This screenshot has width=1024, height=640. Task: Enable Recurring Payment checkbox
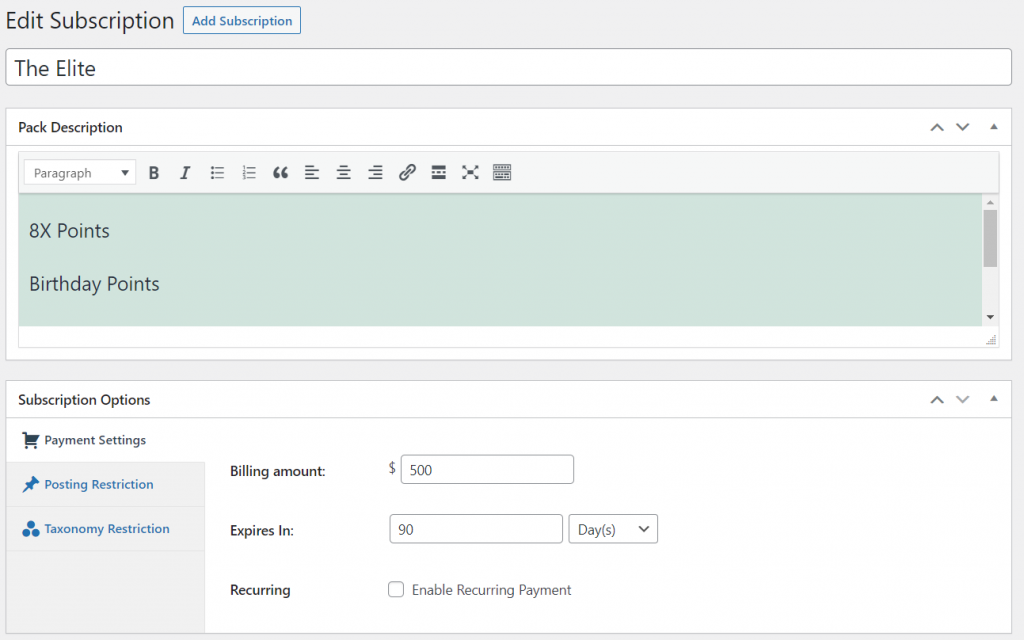(396, 590)
